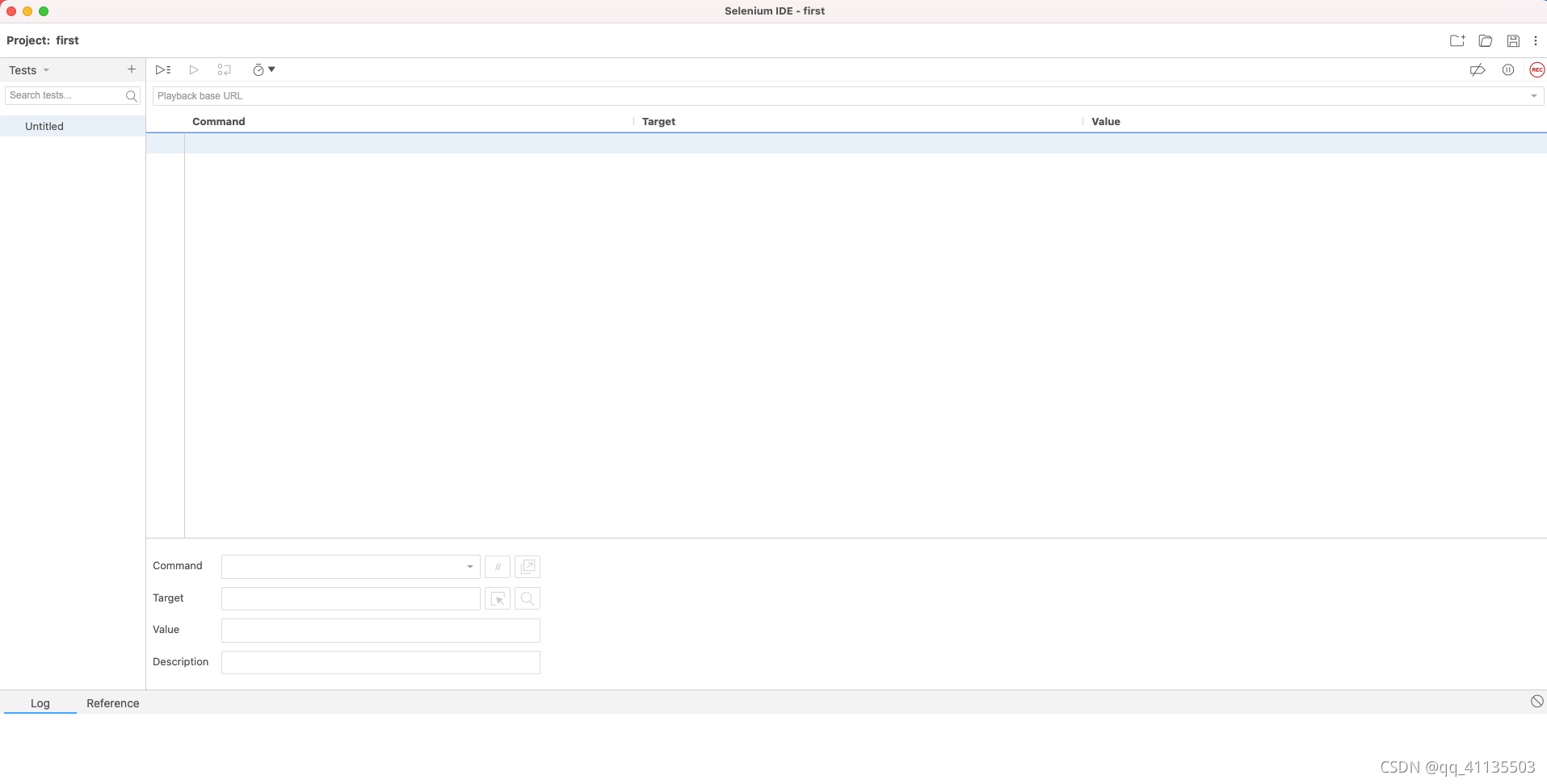Create a new project icon
1547x784 pixels.
(1457, 40)
